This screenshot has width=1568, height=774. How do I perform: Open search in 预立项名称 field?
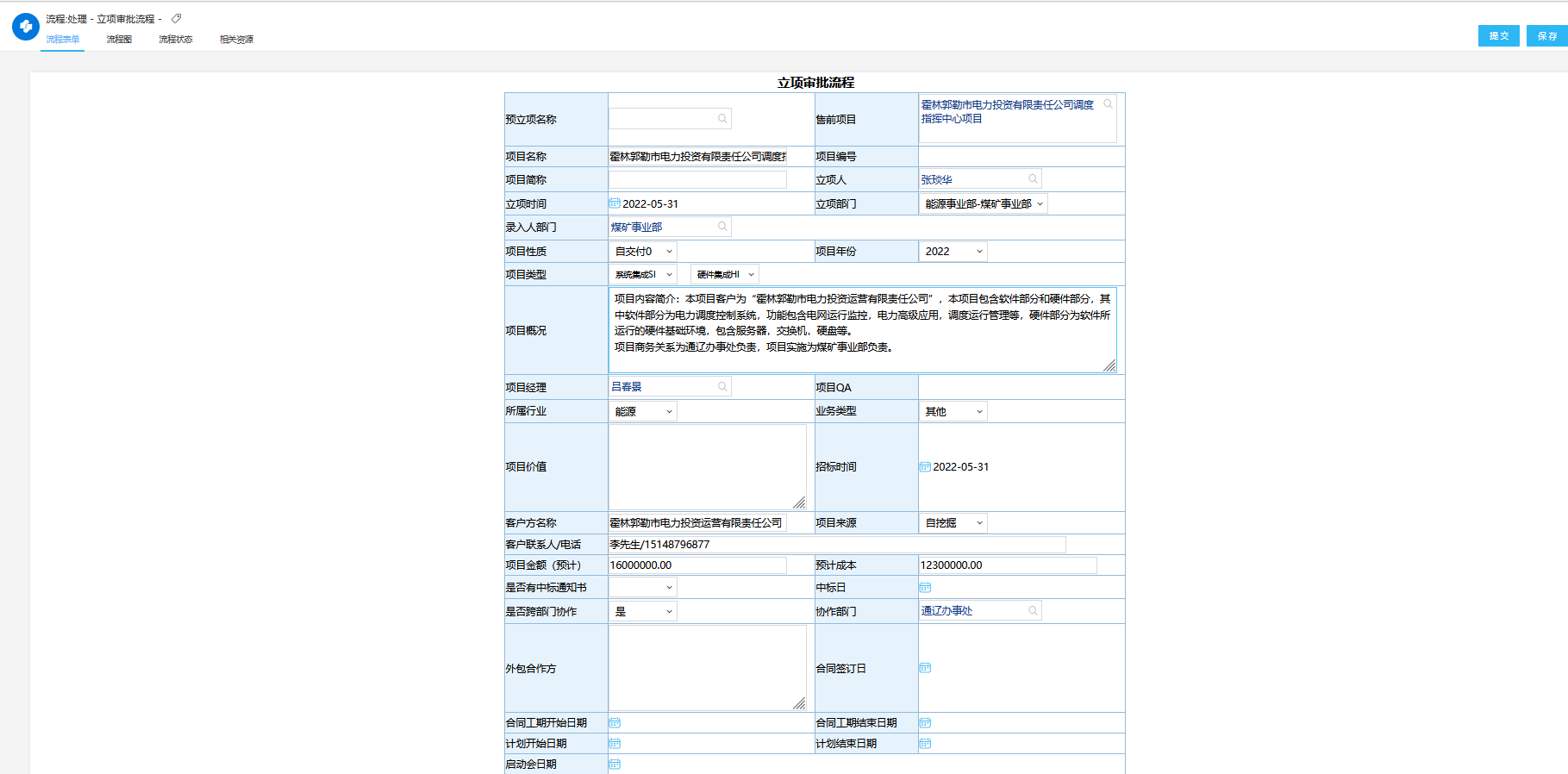pyautogui.click(x=722, y=119)
